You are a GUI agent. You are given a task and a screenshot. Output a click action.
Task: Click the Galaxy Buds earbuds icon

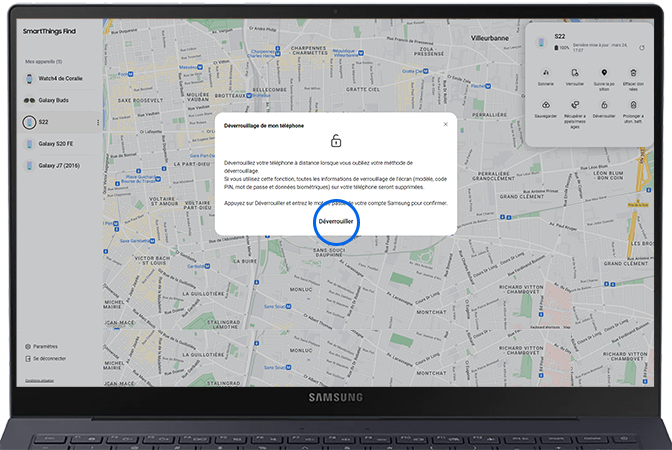[x=29, y=100]
